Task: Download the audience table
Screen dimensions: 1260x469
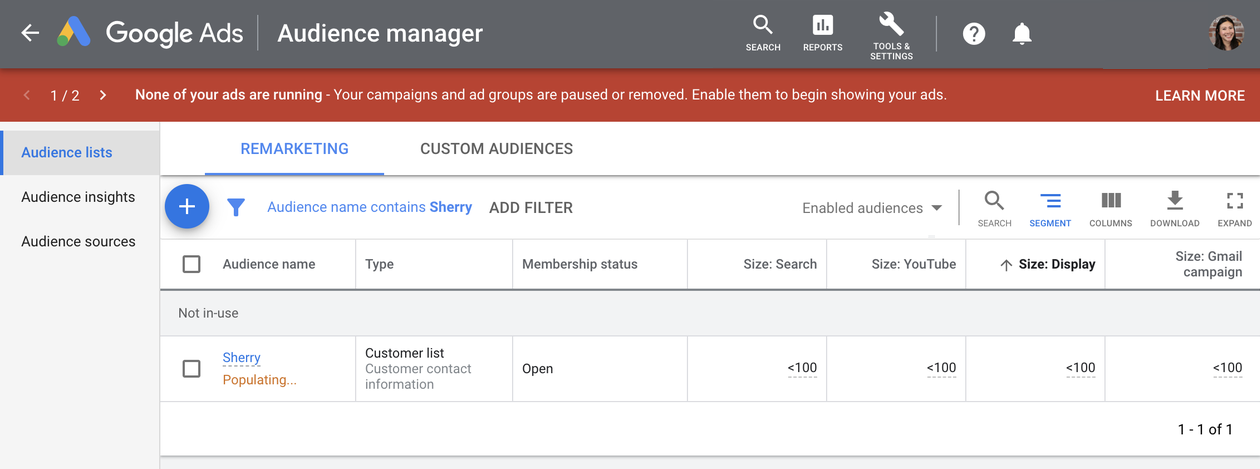Action: coord(1174,208)
